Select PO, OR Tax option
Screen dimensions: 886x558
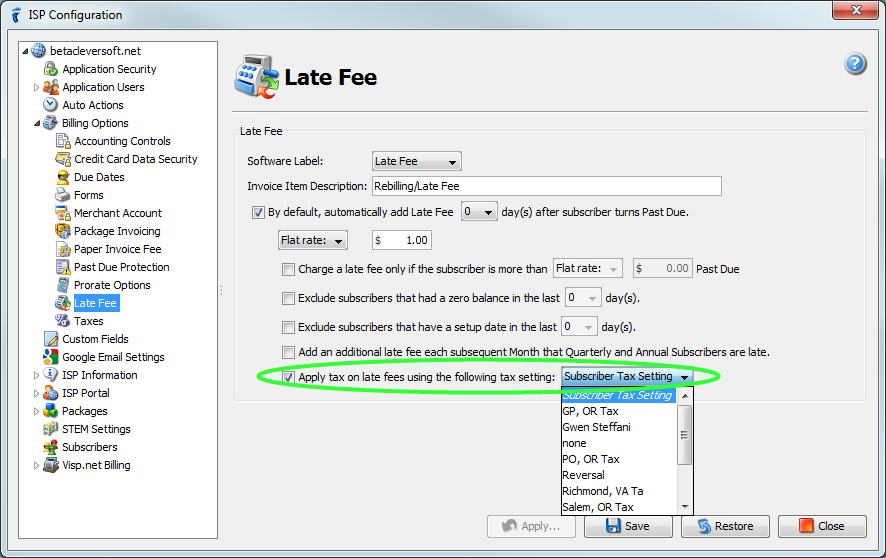619,459
